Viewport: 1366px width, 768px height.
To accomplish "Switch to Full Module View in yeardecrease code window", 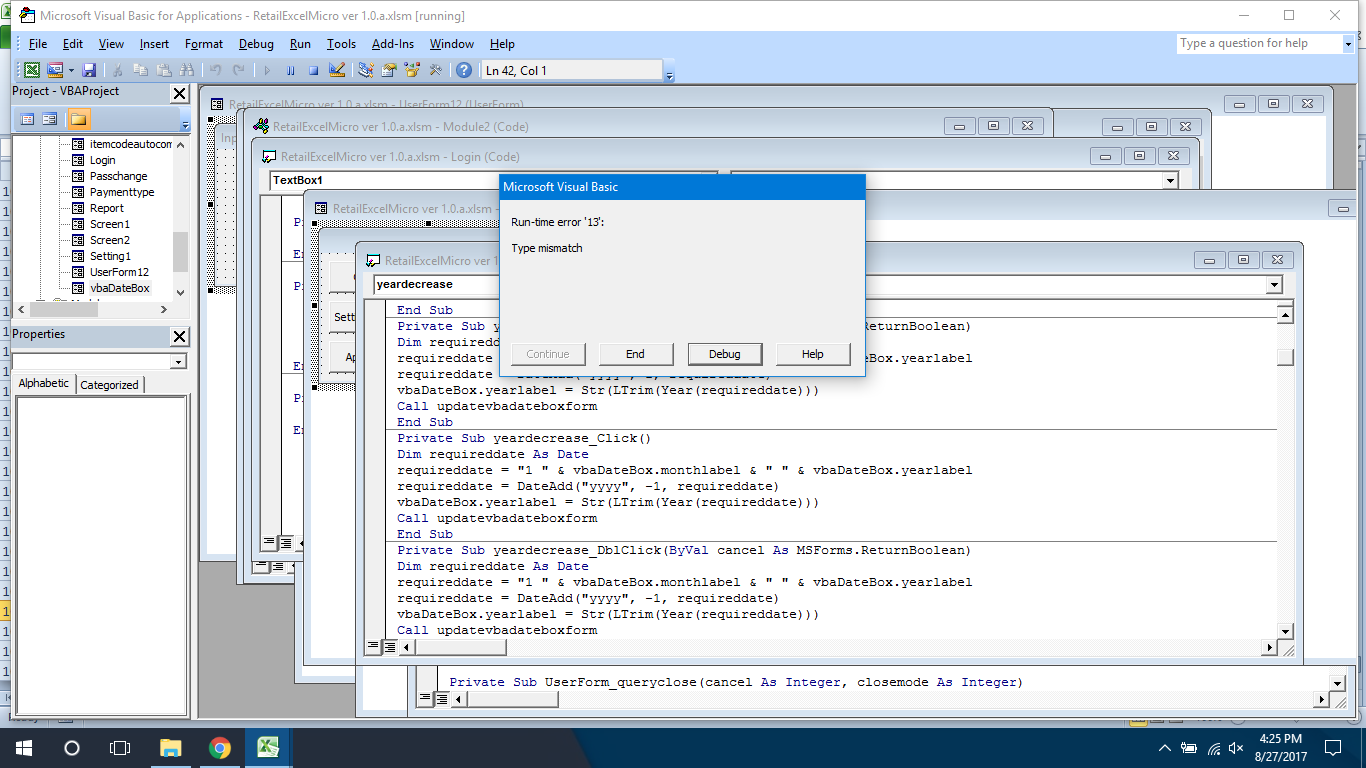I will click(x=389, y=647).
